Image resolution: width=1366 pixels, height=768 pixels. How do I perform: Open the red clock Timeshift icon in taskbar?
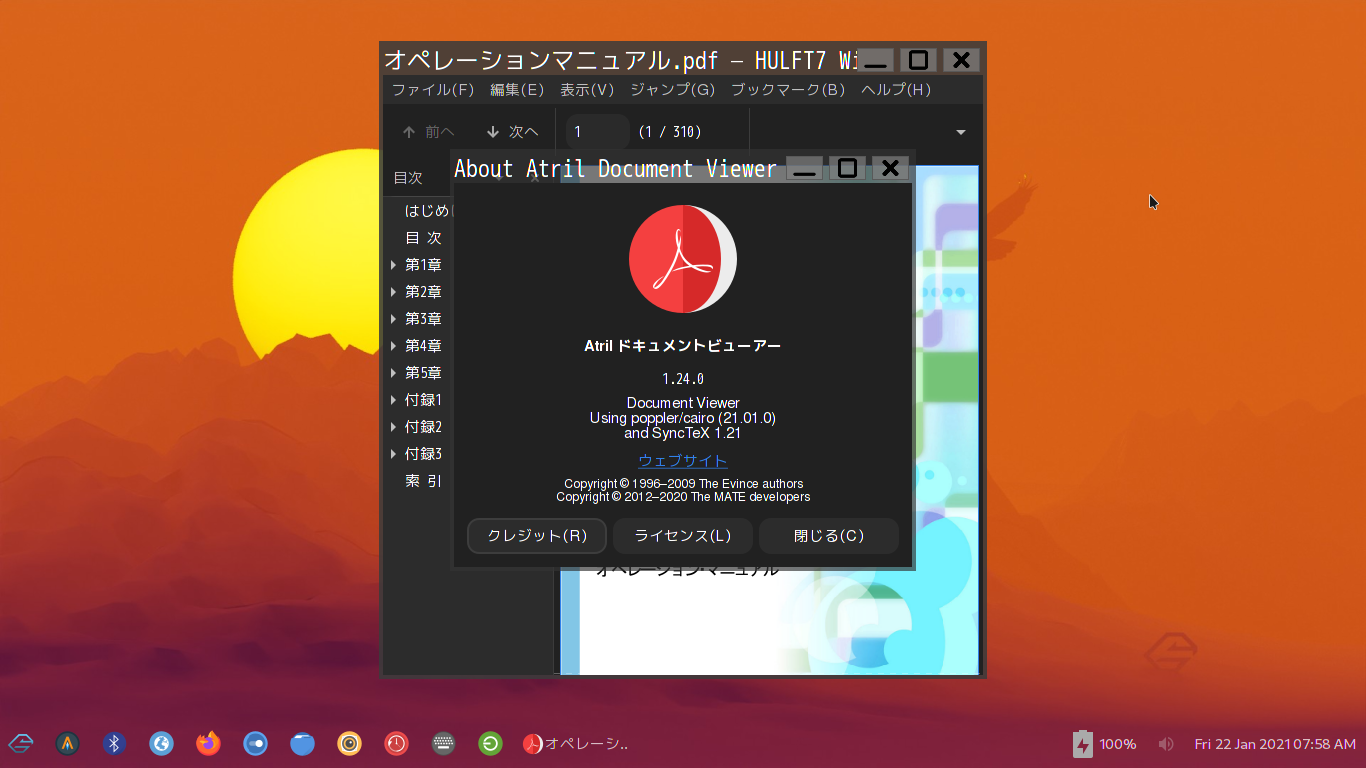396,743
